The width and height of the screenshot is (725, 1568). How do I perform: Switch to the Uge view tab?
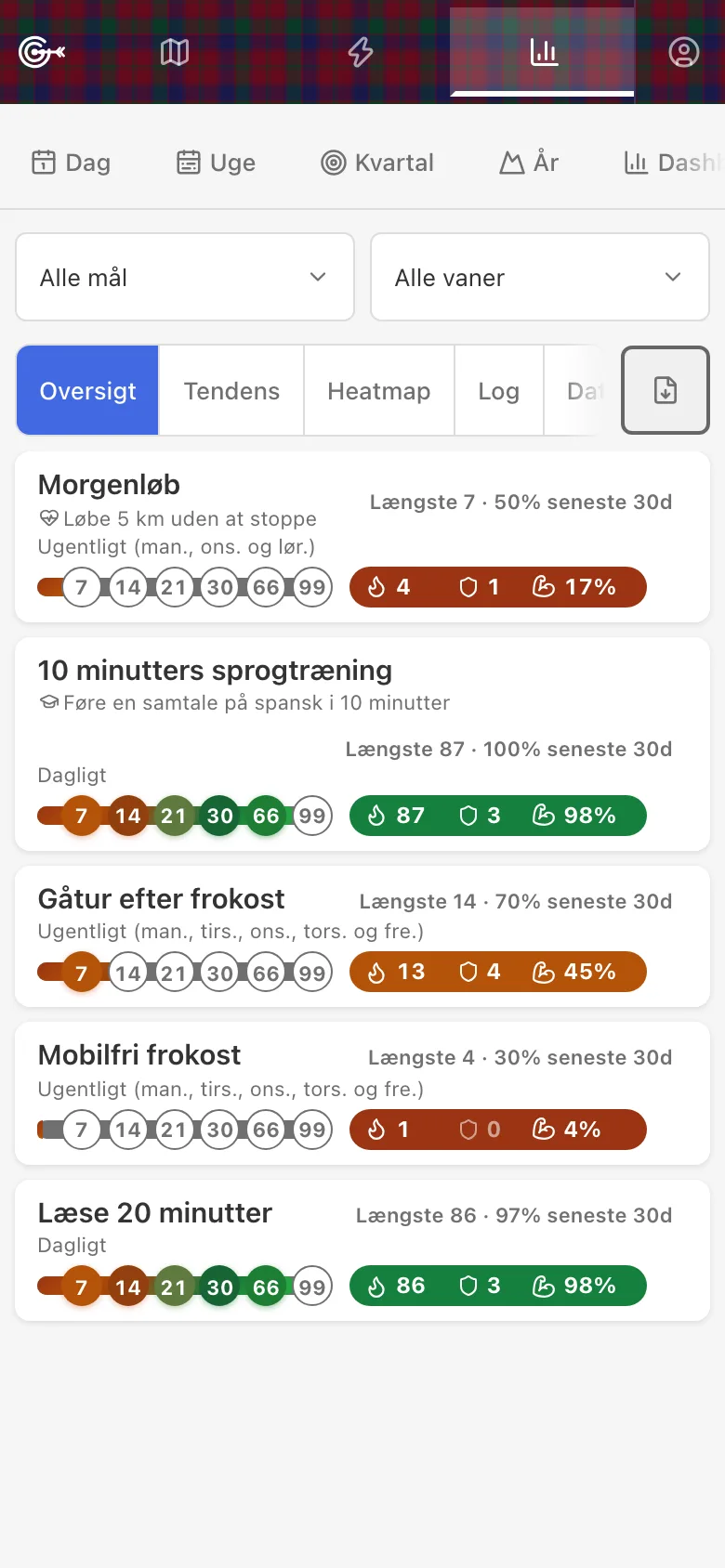[216, 163]
